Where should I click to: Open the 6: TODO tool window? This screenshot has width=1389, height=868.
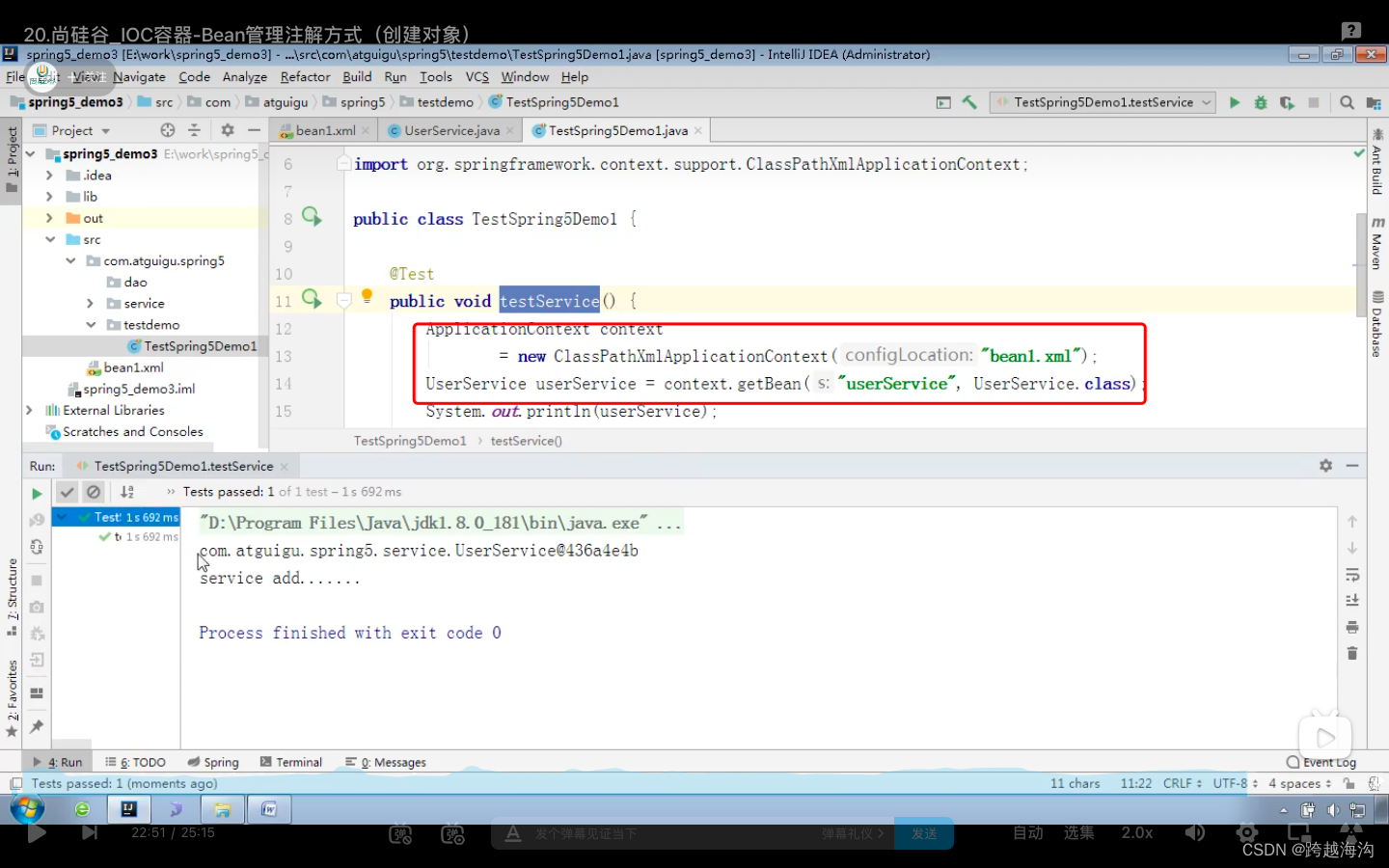(x=135, y=762)
